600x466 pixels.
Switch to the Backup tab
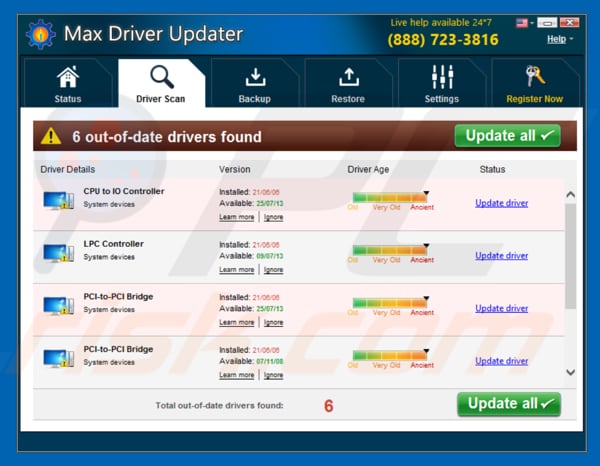pos(254,83)
